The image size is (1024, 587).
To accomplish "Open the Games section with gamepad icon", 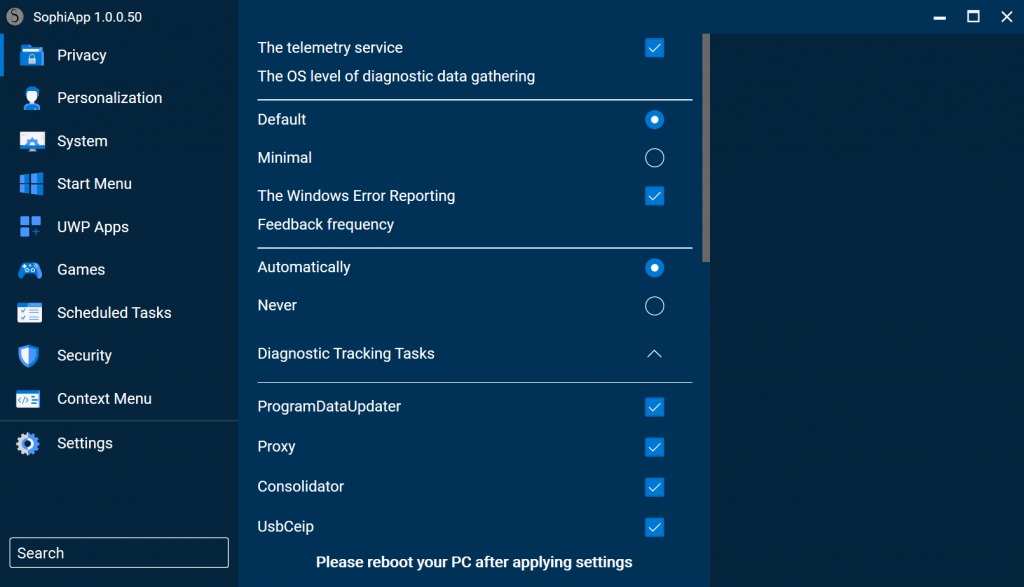I will pos(30,270).
